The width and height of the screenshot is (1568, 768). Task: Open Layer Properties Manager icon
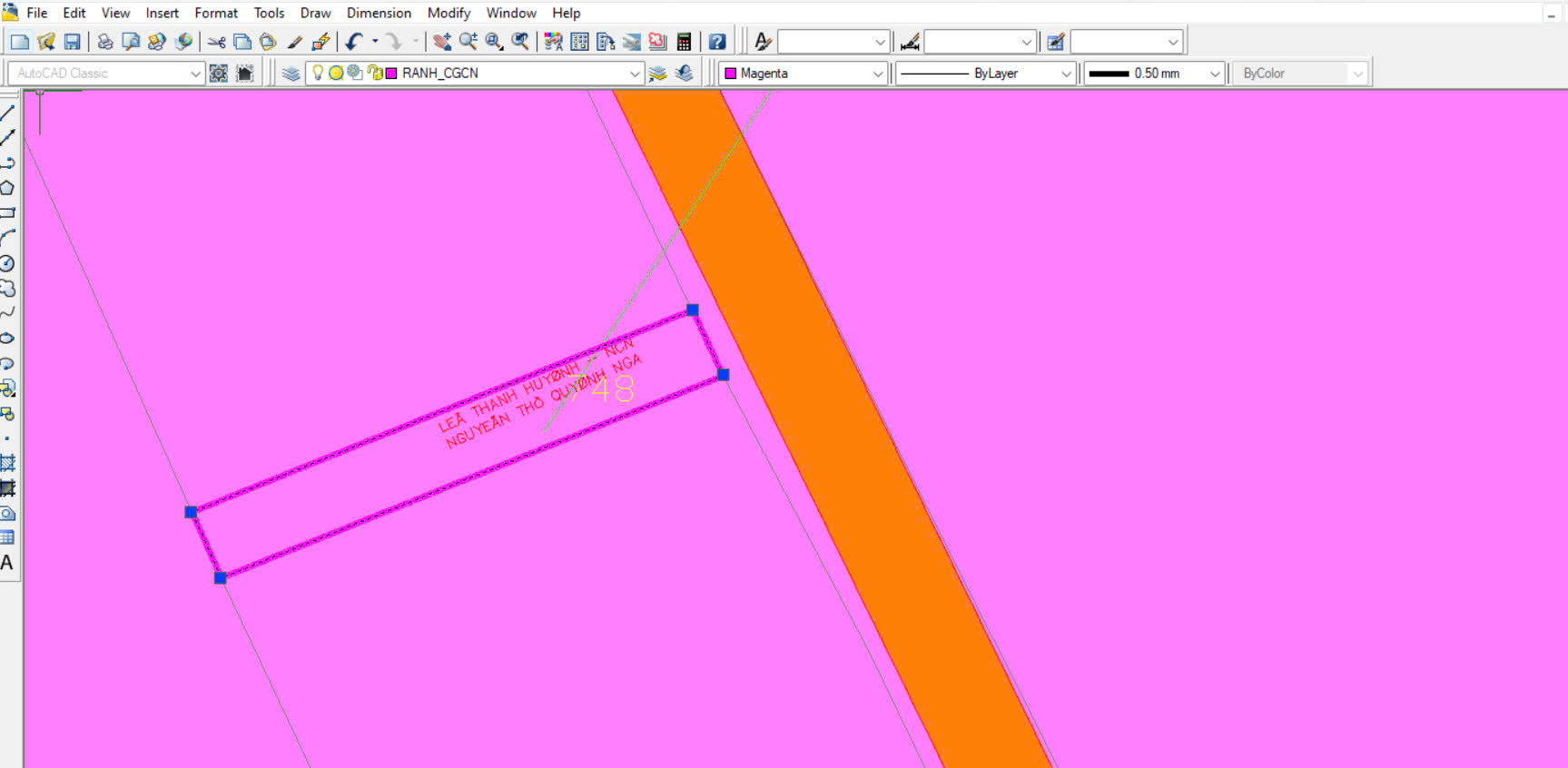(x=291, y=74)
